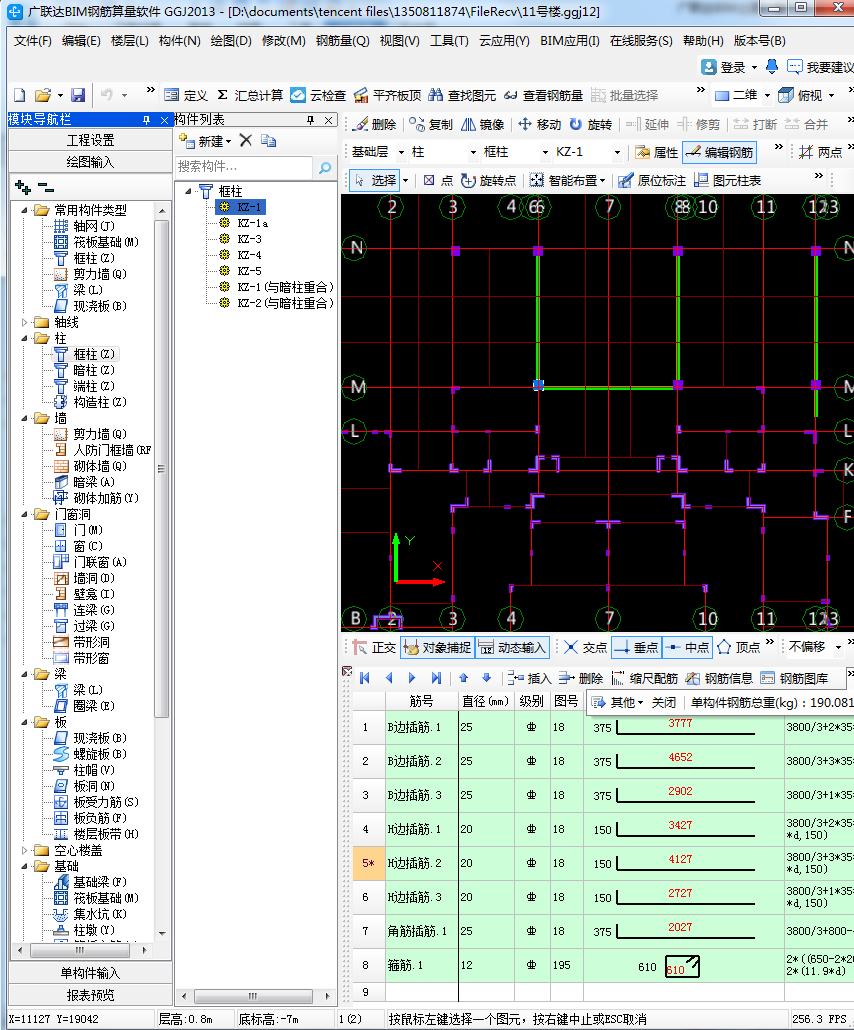
Task: Select KZ-5 in component tree
Action: [250, 271]
